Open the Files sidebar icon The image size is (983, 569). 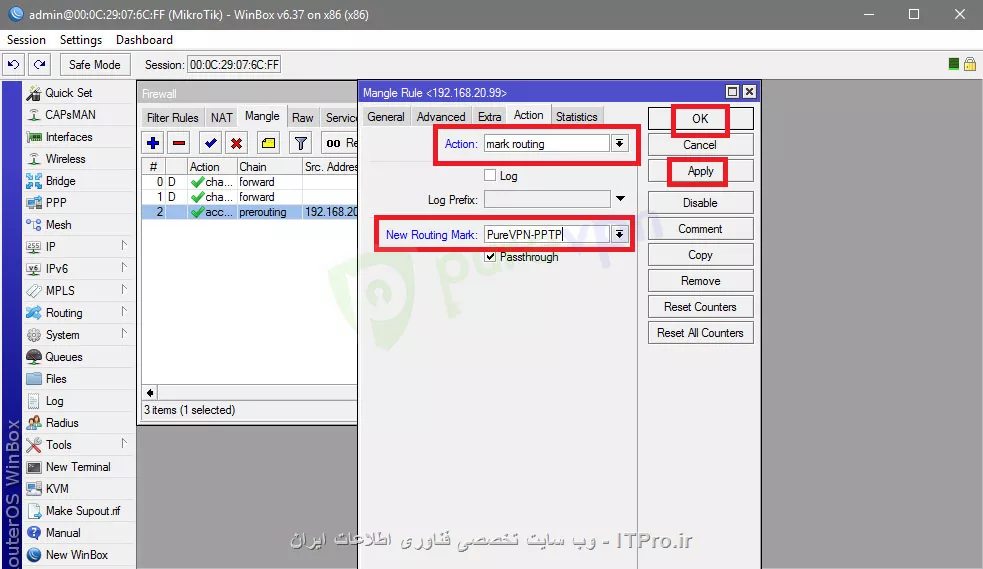pyautogui.click(x=34, y=378)
